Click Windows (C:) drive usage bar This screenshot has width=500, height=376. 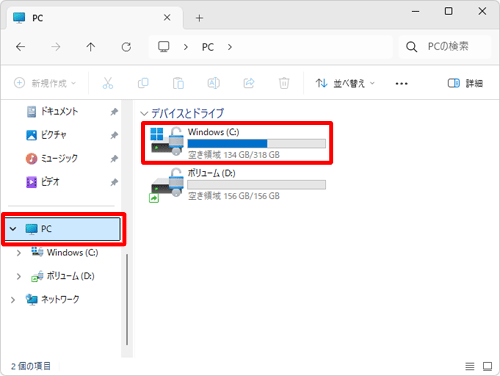coord(257,144)
